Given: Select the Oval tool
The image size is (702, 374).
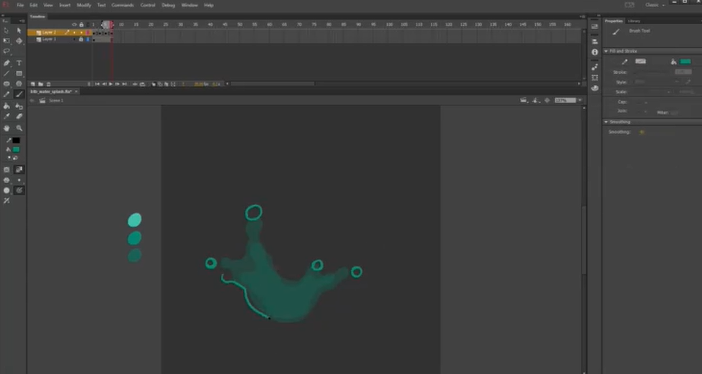Looking at the screenshot, I should point(6,84).
